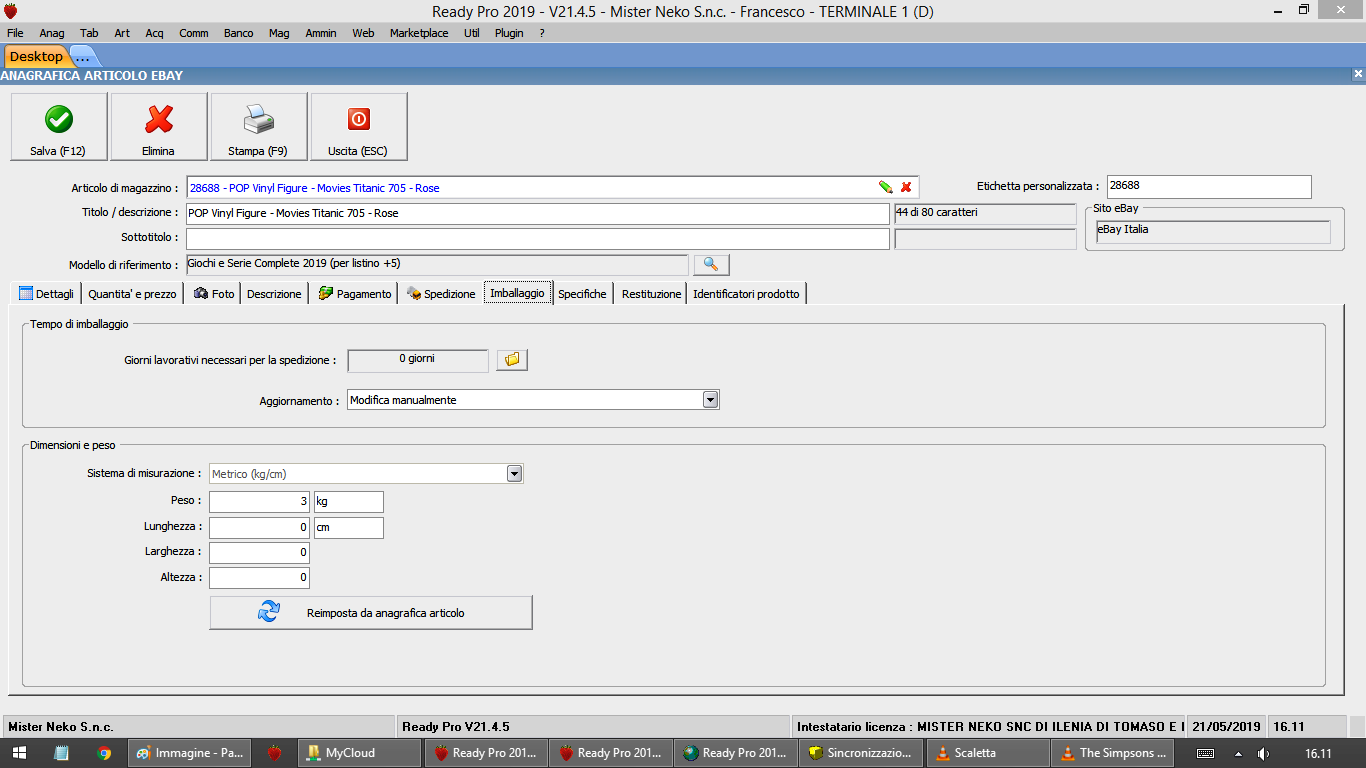Open the folder button beside '0 giorni'
Screen dimensions: 1366x768
512,360
